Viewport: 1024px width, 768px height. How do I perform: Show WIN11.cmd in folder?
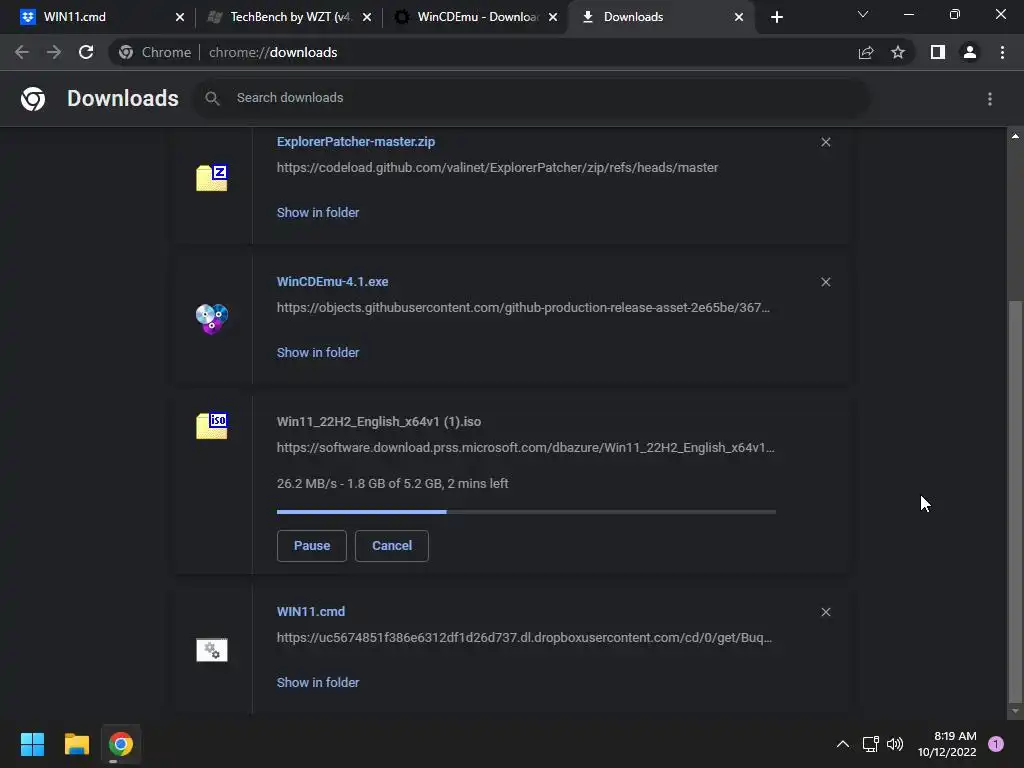[x=318, y=682]
